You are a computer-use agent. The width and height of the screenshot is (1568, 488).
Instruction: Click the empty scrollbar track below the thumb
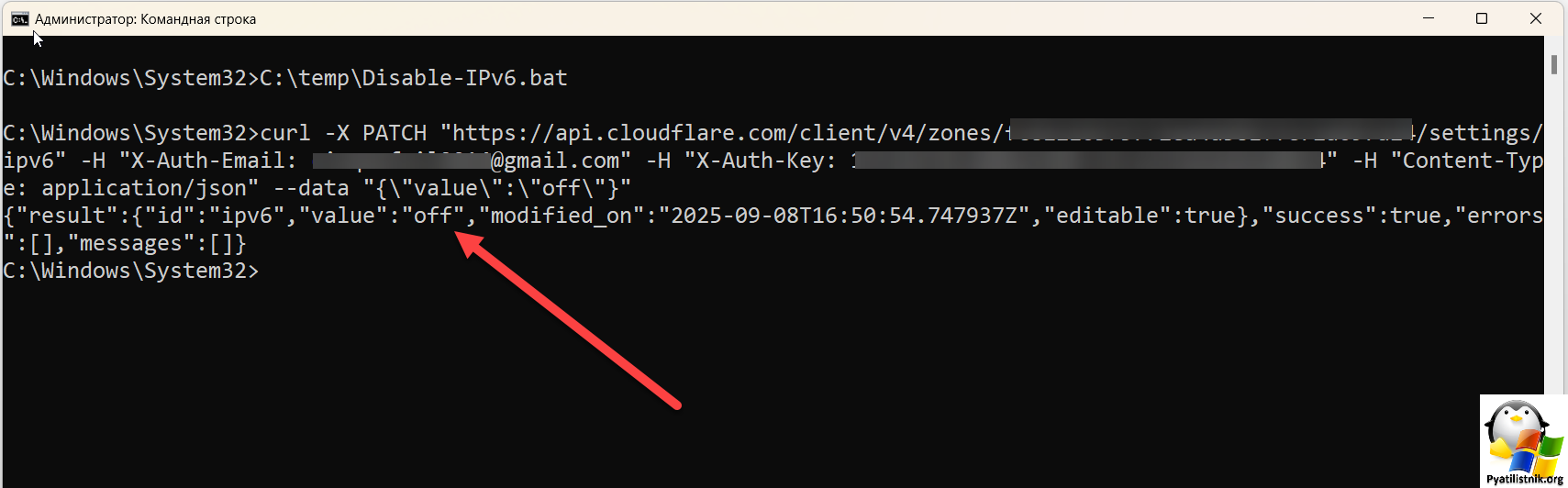1554,229
